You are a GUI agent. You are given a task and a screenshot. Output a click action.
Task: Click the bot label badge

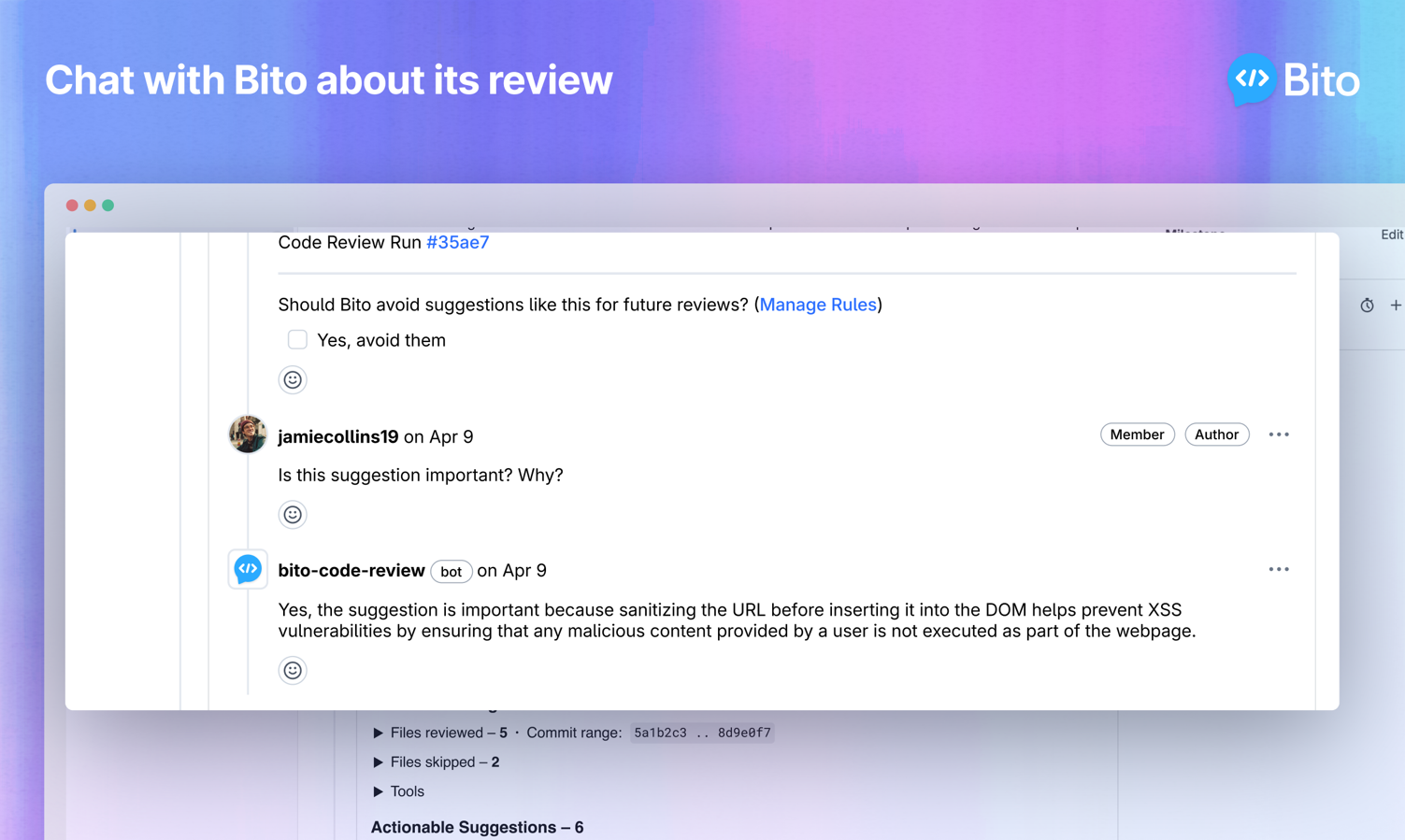[x=451, y=572]
